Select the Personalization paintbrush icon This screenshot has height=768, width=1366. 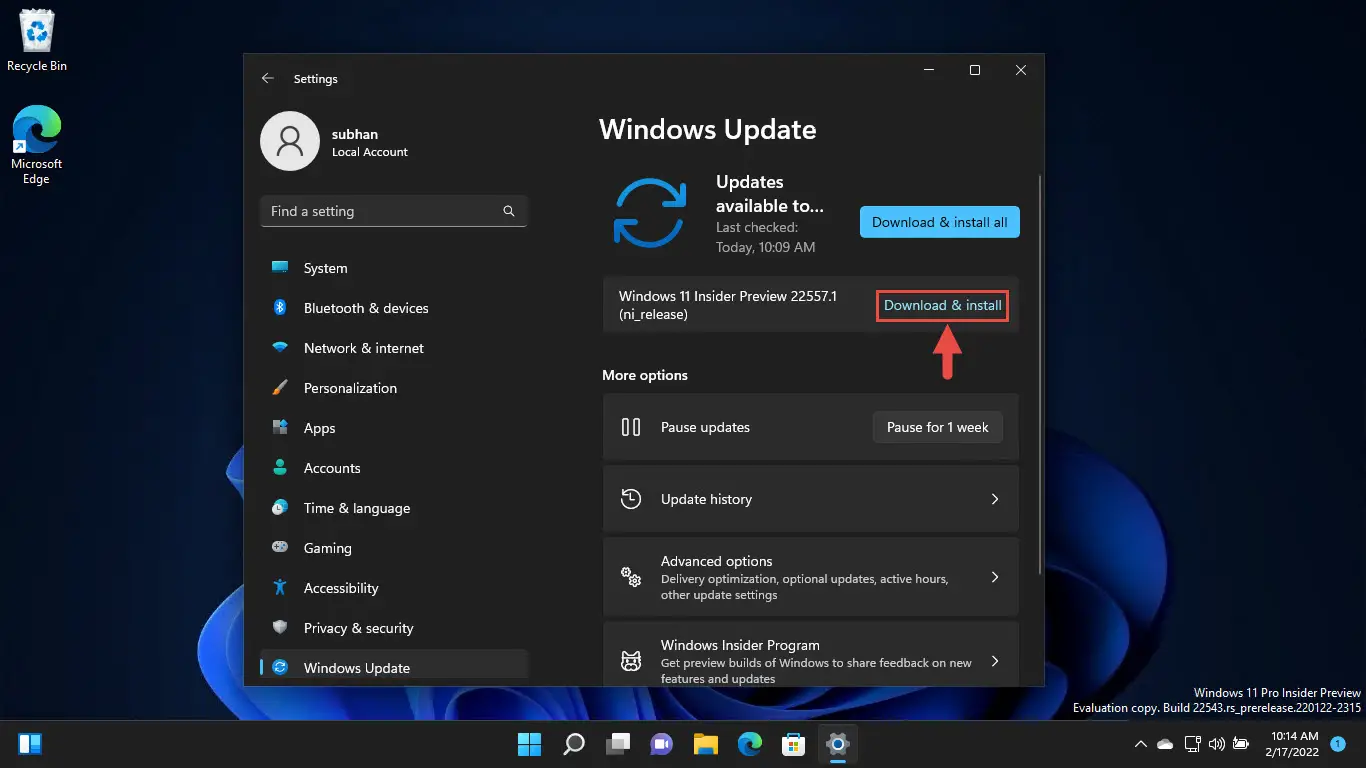[281, 388]
